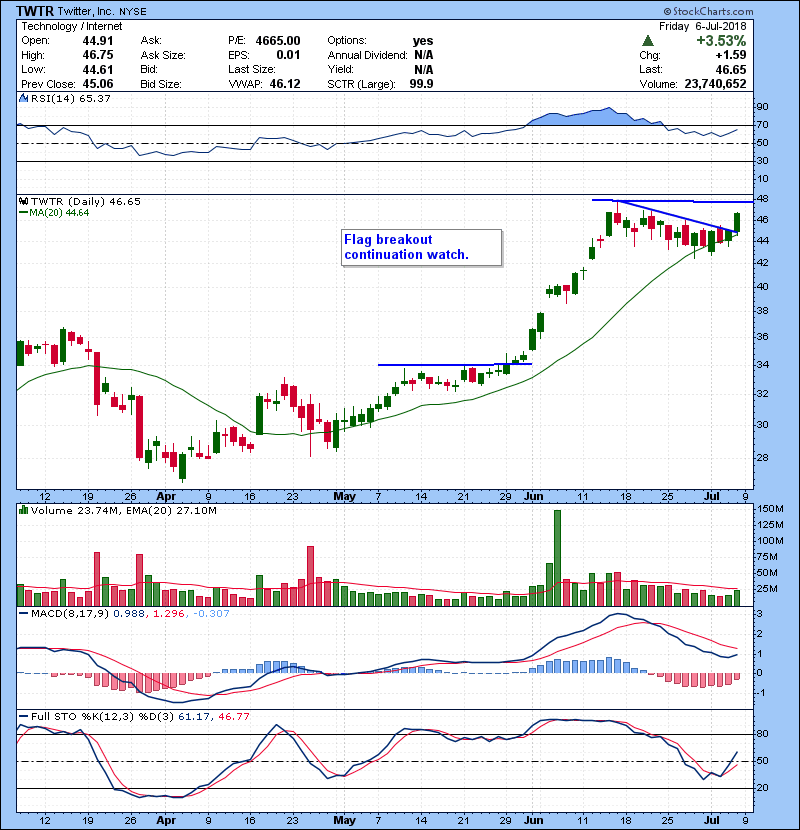
Task: Click the 'Technology / Internet' sector label
Action: (x=71, y=26)
